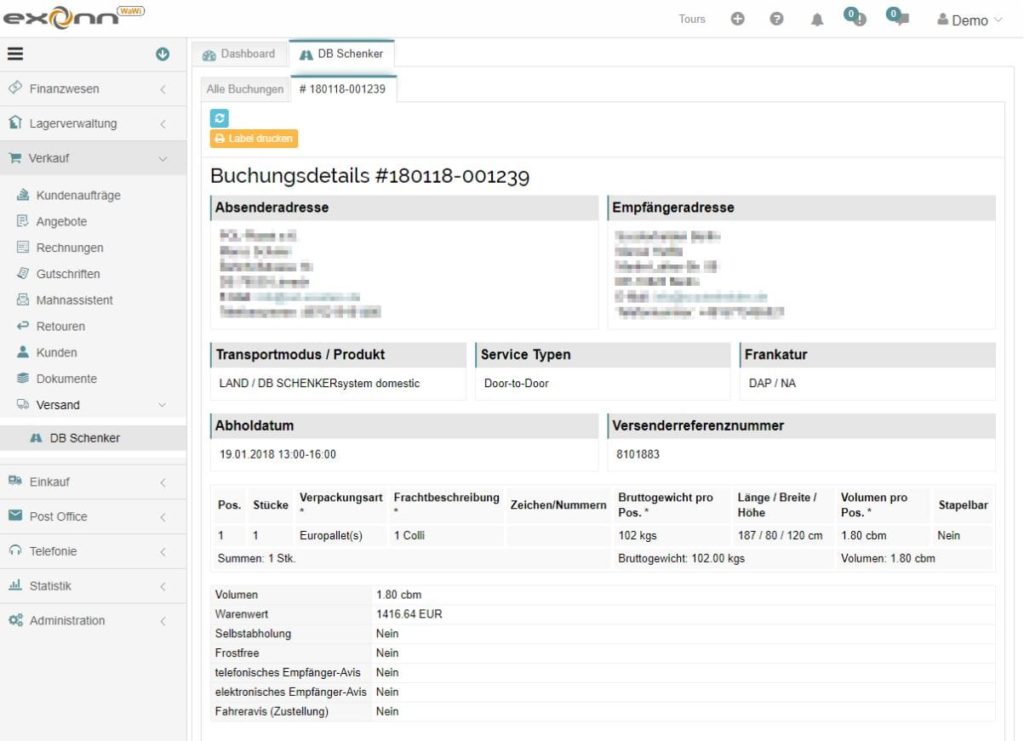Expand the Einkauf chevron
1024x741 pixels.
pos(163,482)
